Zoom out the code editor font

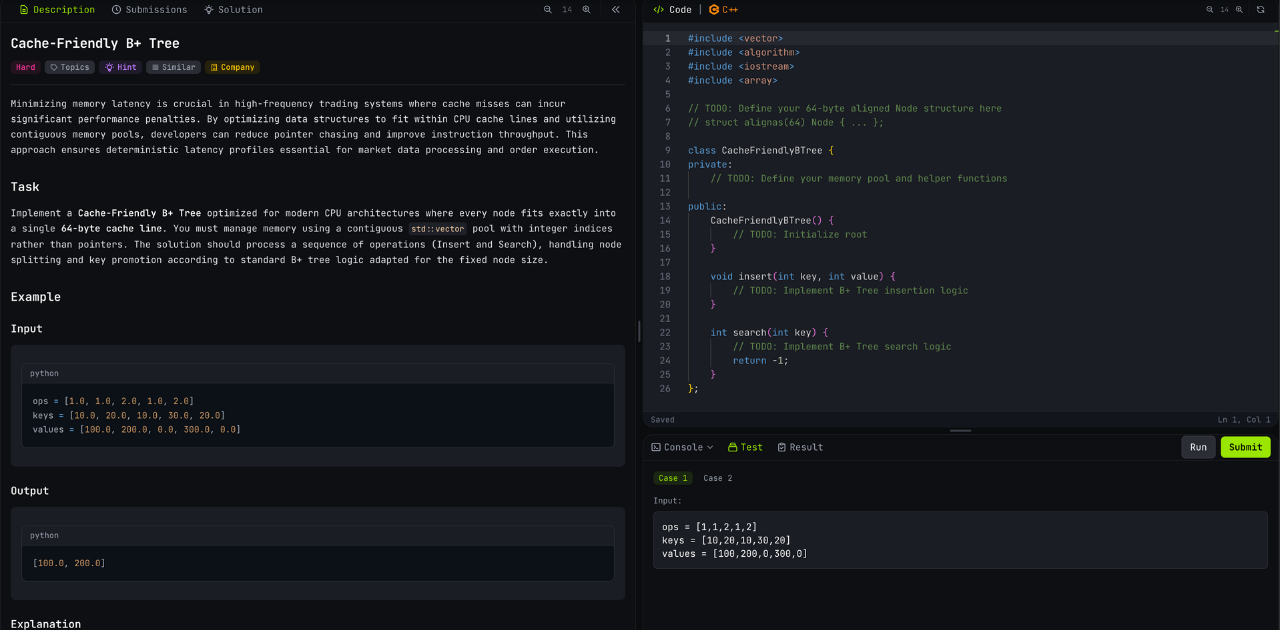tap(1208, 10)
